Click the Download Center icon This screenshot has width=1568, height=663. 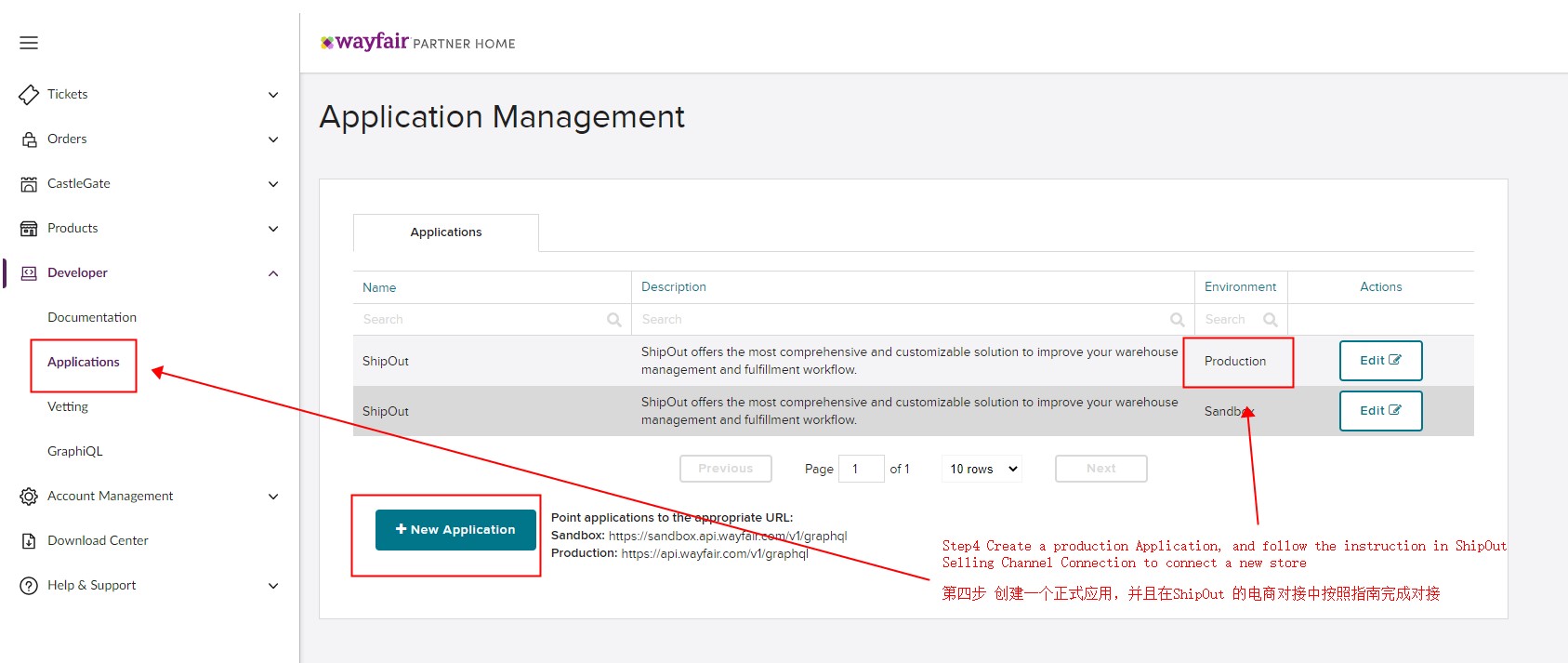(x=29, y=541)
